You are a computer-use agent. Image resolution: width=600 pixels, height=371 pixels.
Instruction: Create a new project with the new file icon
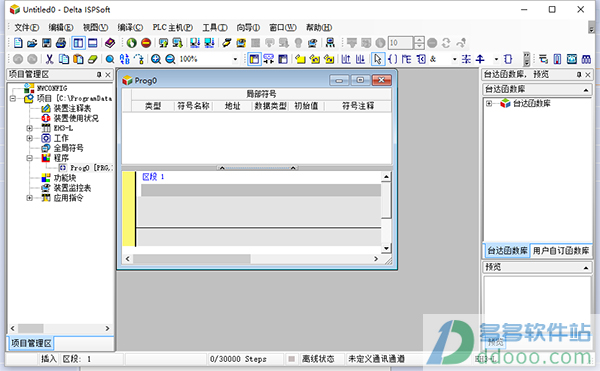[x=18, y=43]
